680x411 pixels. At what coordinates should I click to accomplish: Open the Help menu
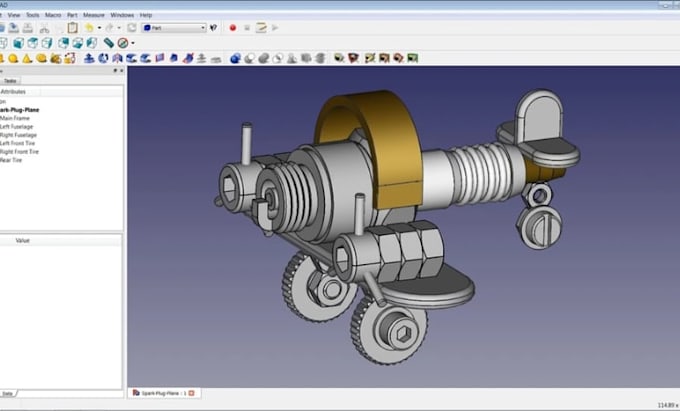(146, 15)
